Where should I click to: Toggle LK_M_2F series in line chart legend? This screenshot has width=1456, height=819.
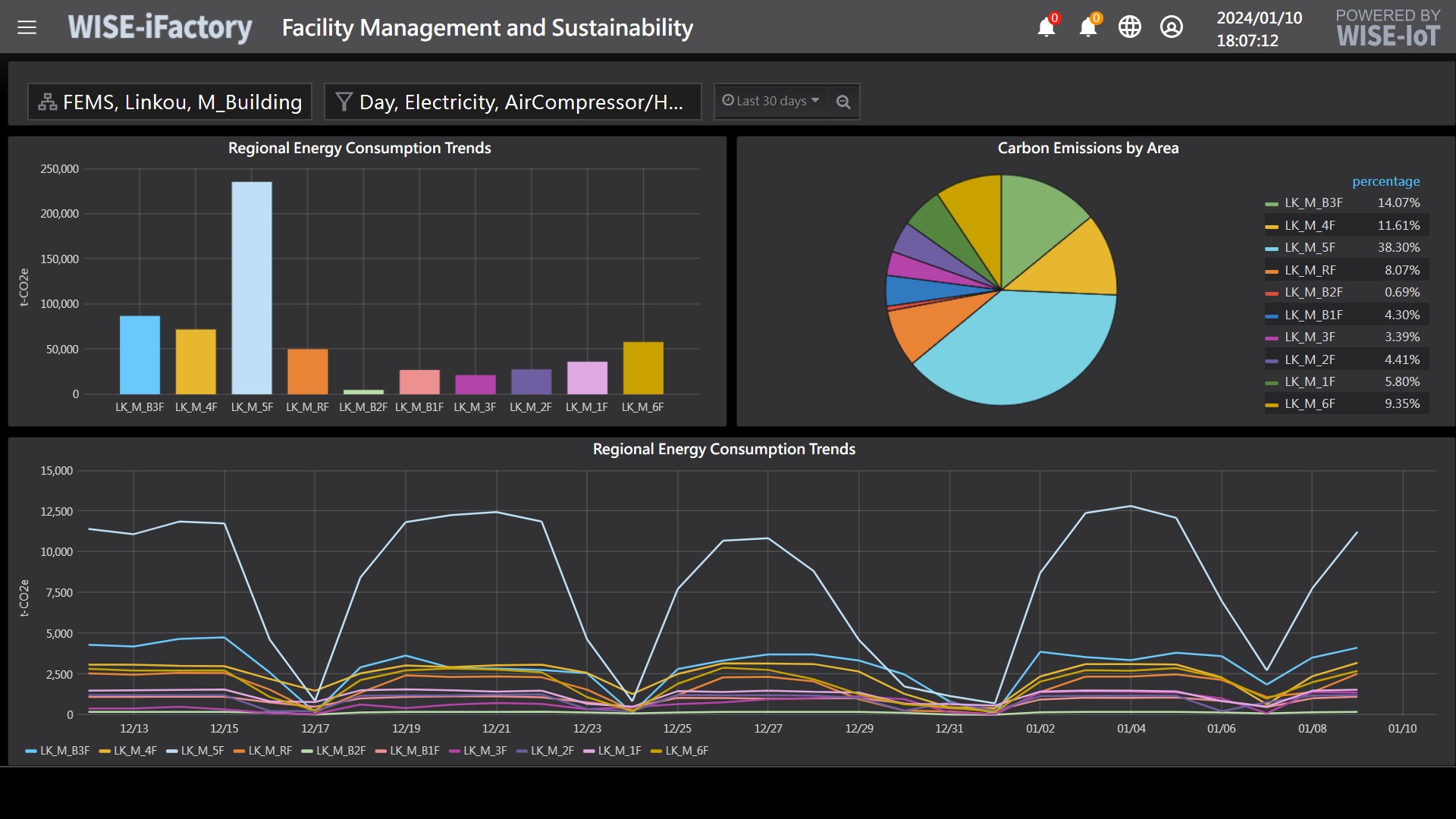545,751
